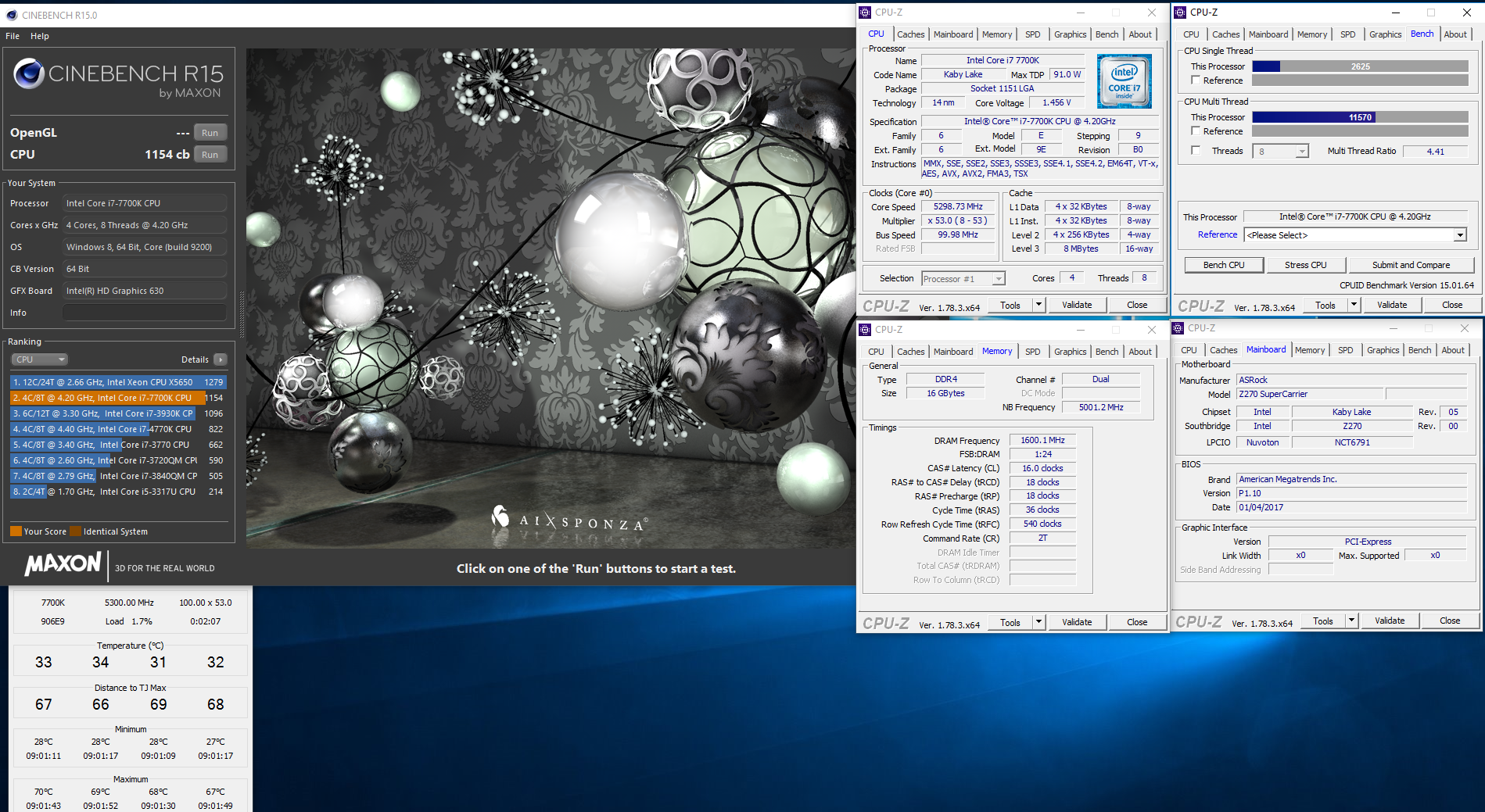Viewport: 1485px width, 812px height.
Task: Switch to SPD tab in Bench window
Action: (x=1347, y=34)
